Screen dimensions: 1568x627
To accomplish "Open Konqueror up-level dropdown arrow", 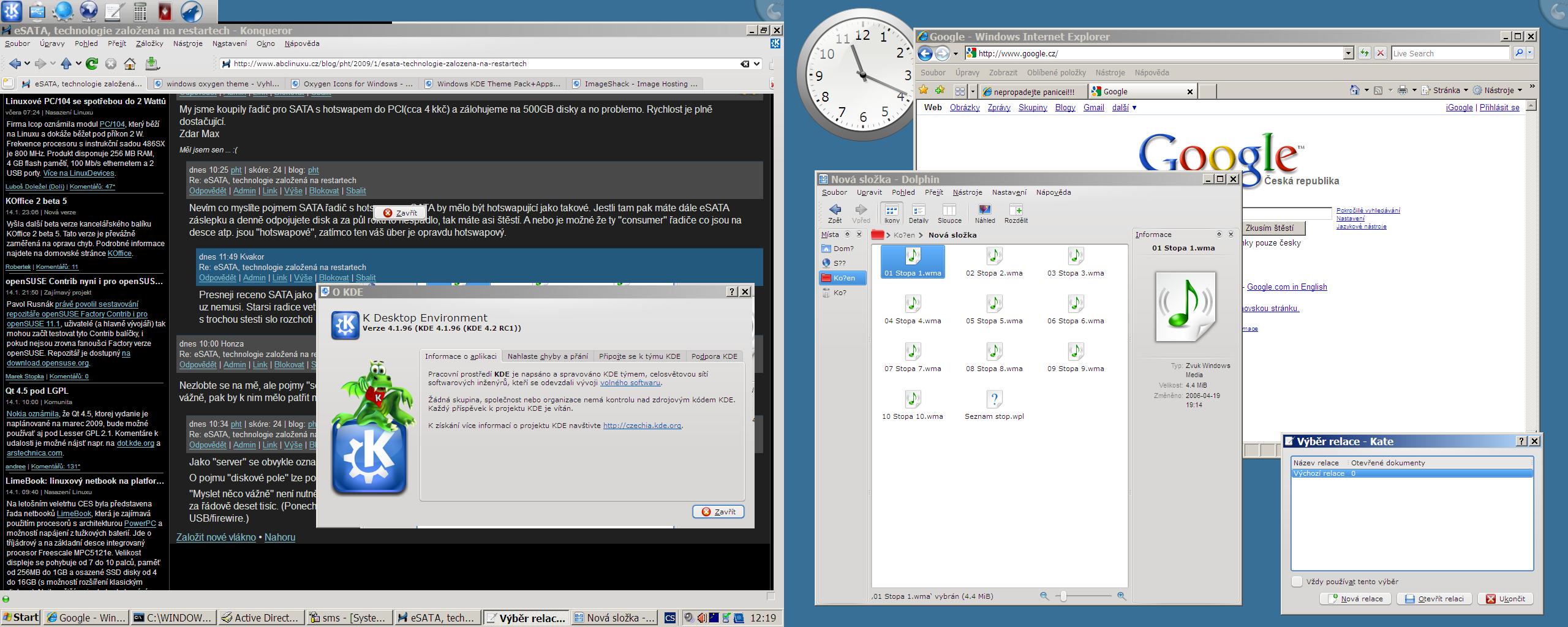I will pyautogui.click(x=78, y=64).
